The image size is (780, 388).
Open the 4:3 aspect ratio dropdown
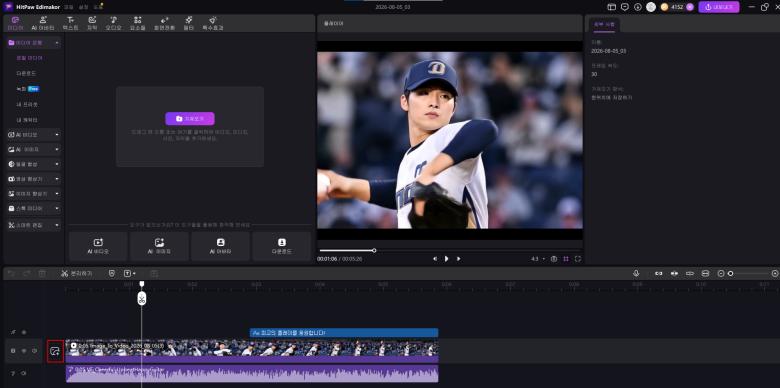pos(538,259)
